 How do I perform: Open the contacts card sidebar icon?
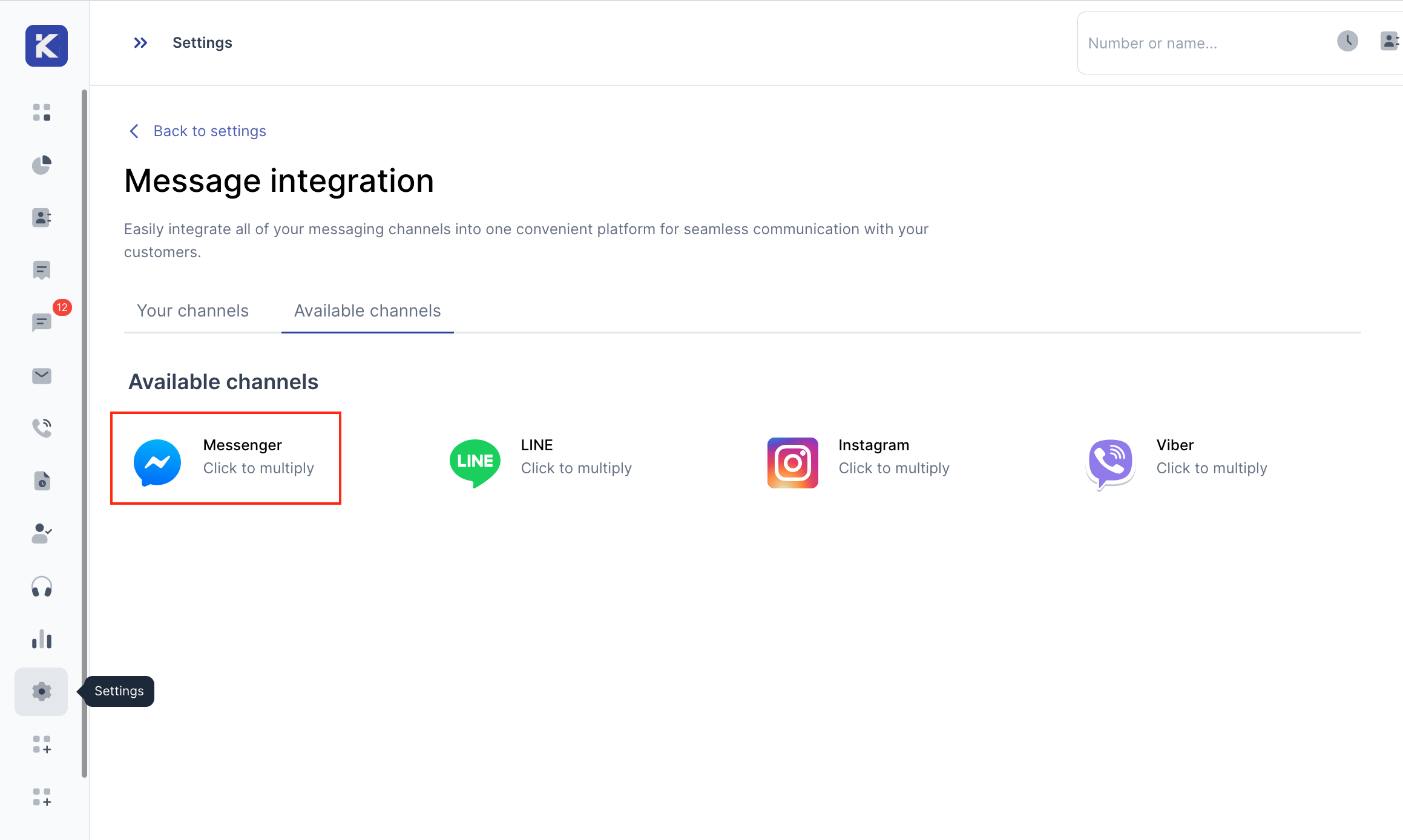point(42,217)
